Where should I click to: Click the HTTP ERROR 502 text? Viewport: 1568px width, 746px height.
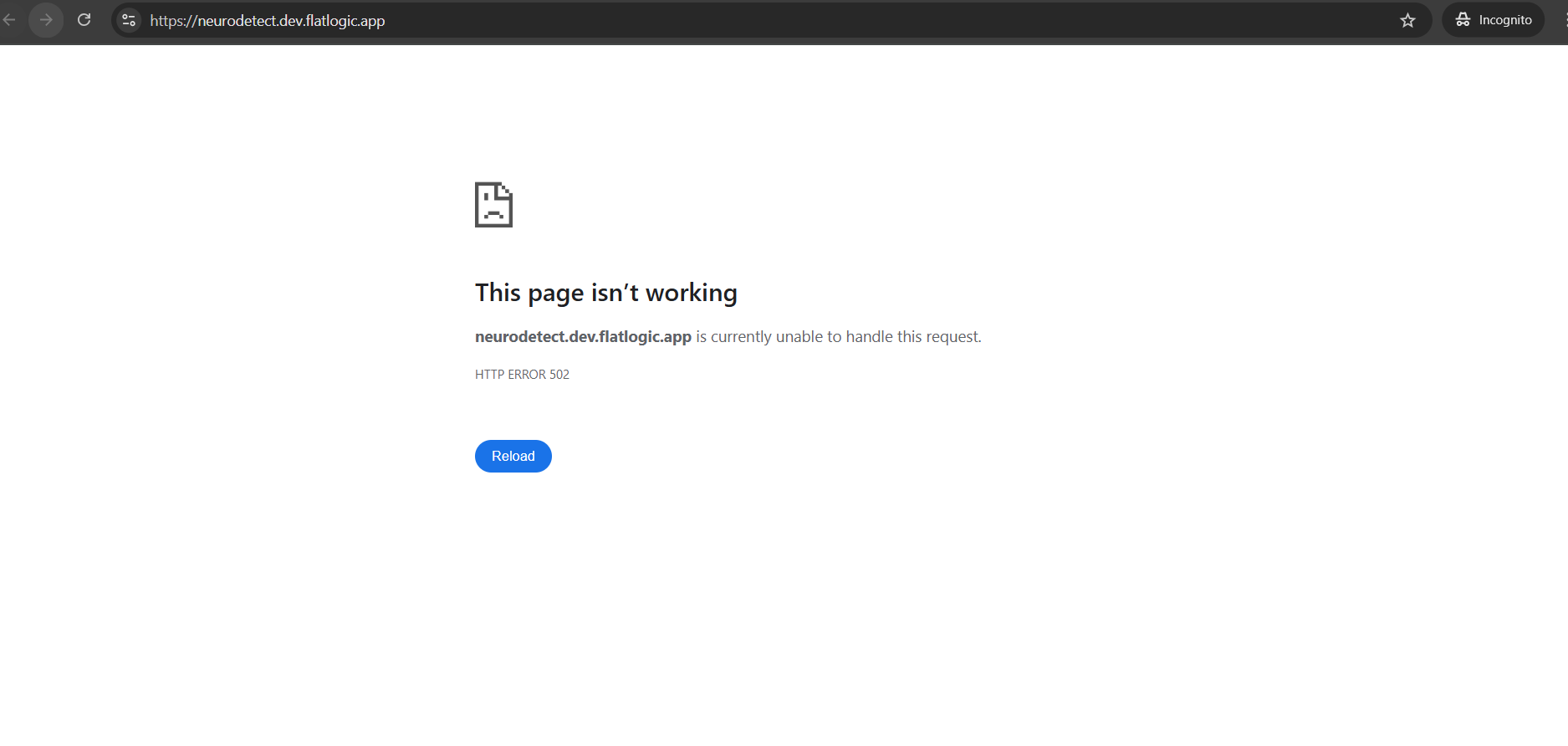[522, 375]
